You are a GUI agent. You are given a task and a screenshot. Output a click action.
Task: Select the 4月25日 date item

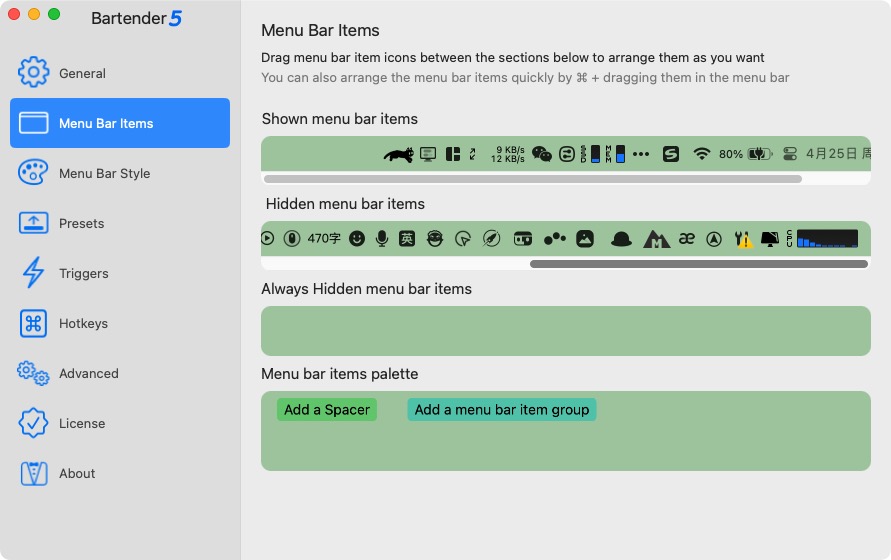pyautogui.click(x=838, y=154)
